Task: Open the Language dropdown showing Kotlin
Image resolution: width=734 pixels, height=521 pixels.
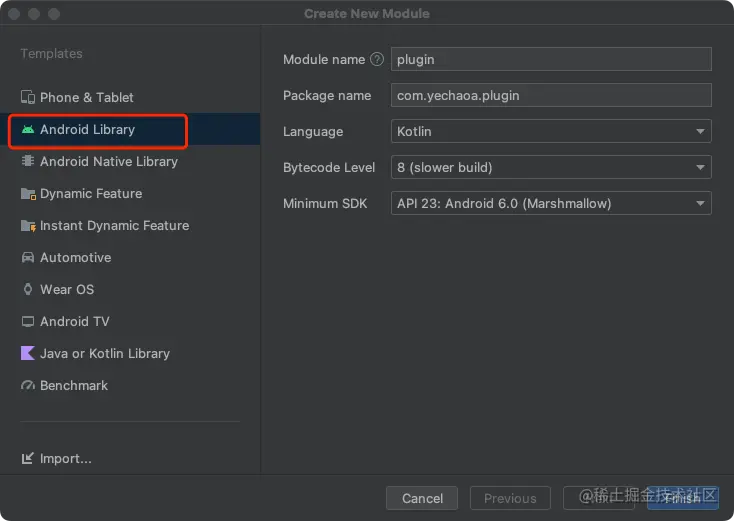Action: tap(550, 131)
